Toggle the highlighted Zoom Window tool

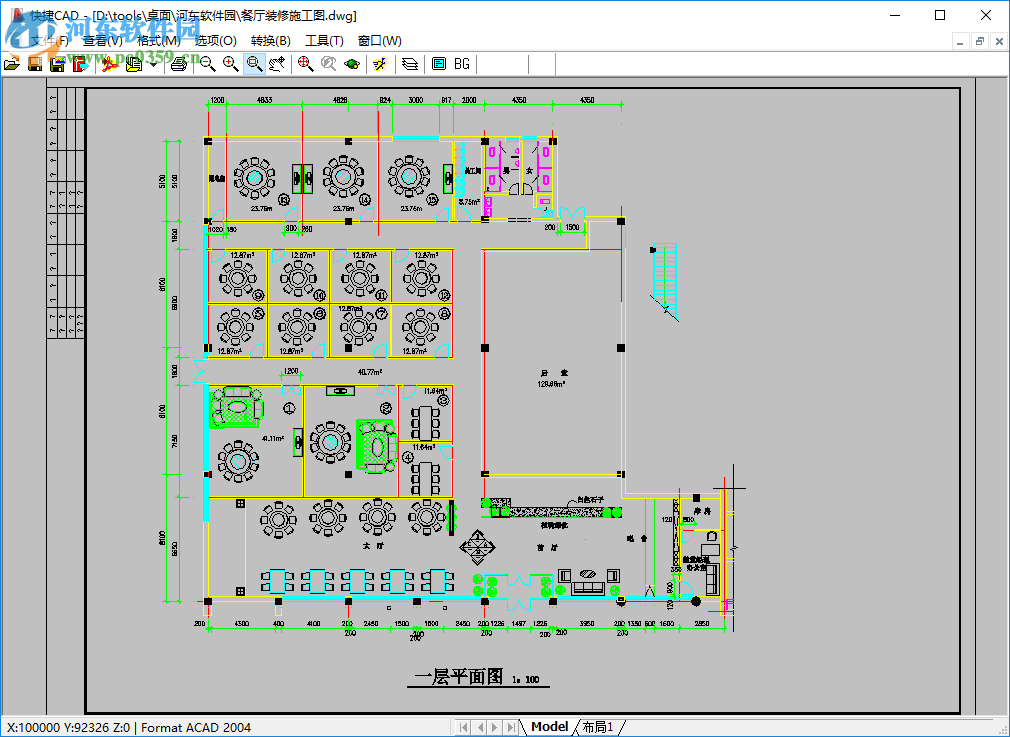[x=254, y=64]
